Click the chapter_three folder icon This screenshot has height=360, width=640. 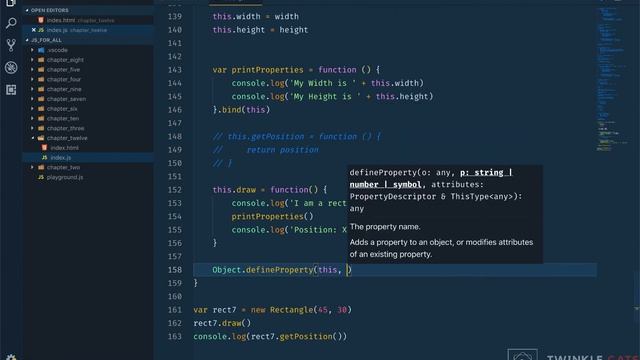tap(41, 128)
